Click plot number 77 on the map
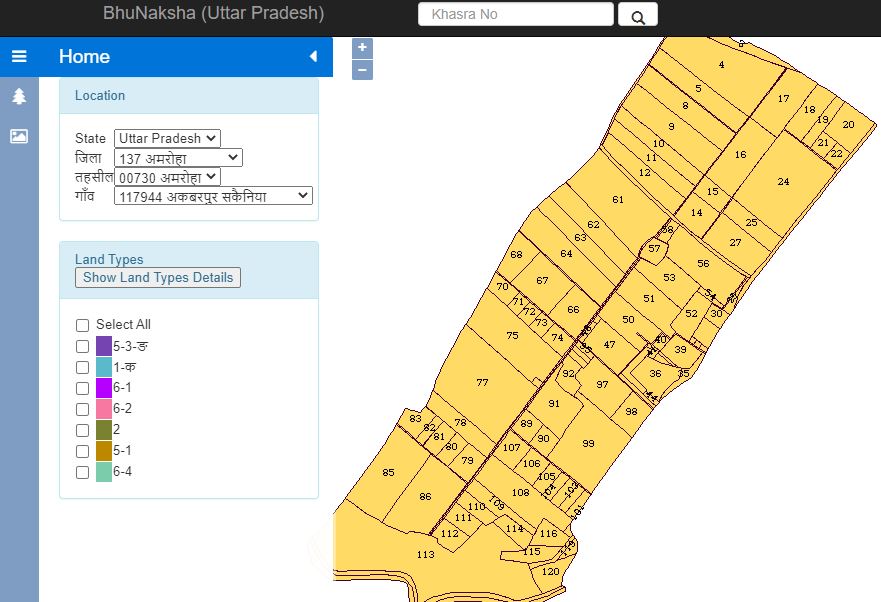This screenshot has width=881, height=602. (481, 382)
